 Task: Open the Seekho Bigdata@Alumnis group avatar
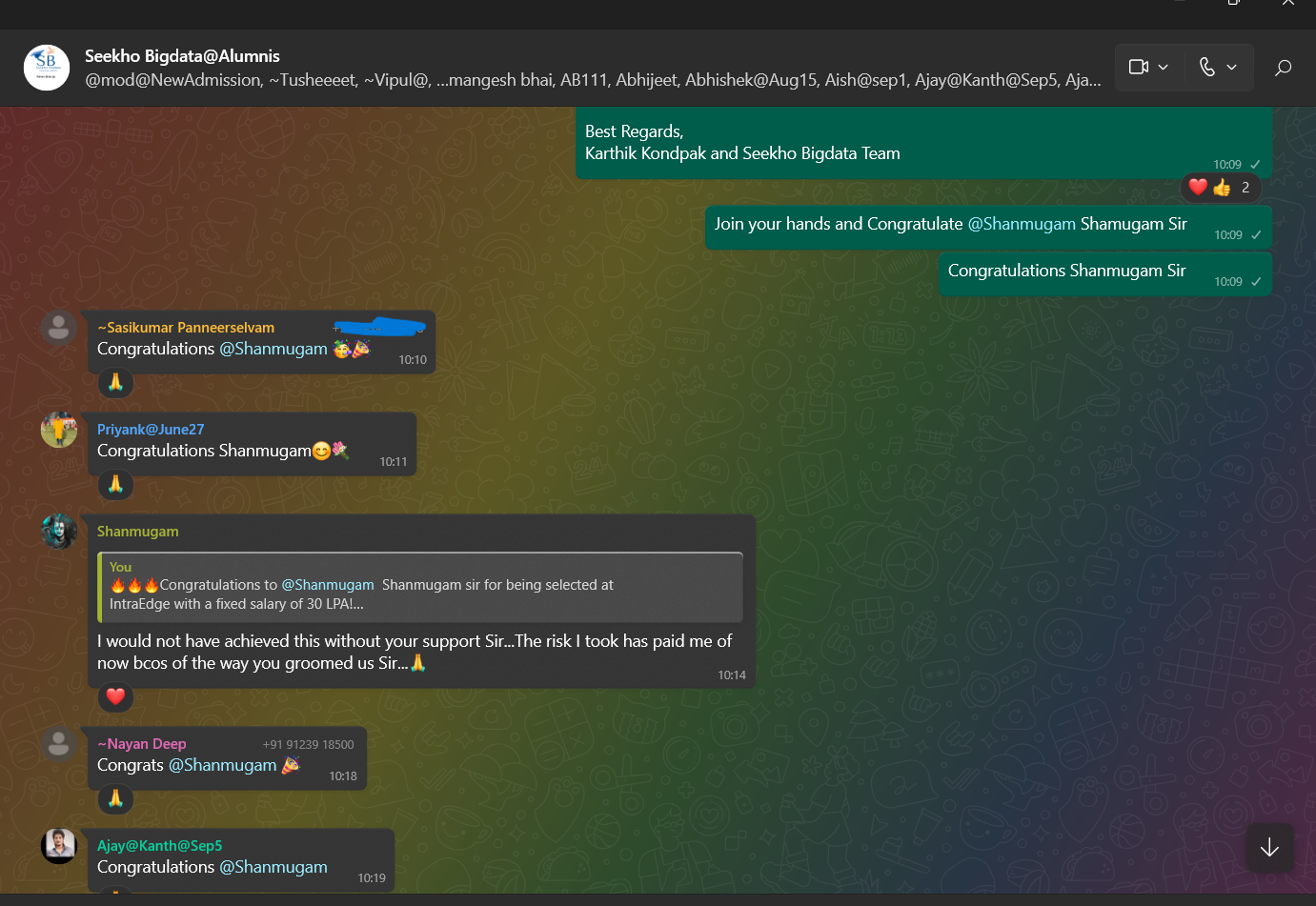47,68
